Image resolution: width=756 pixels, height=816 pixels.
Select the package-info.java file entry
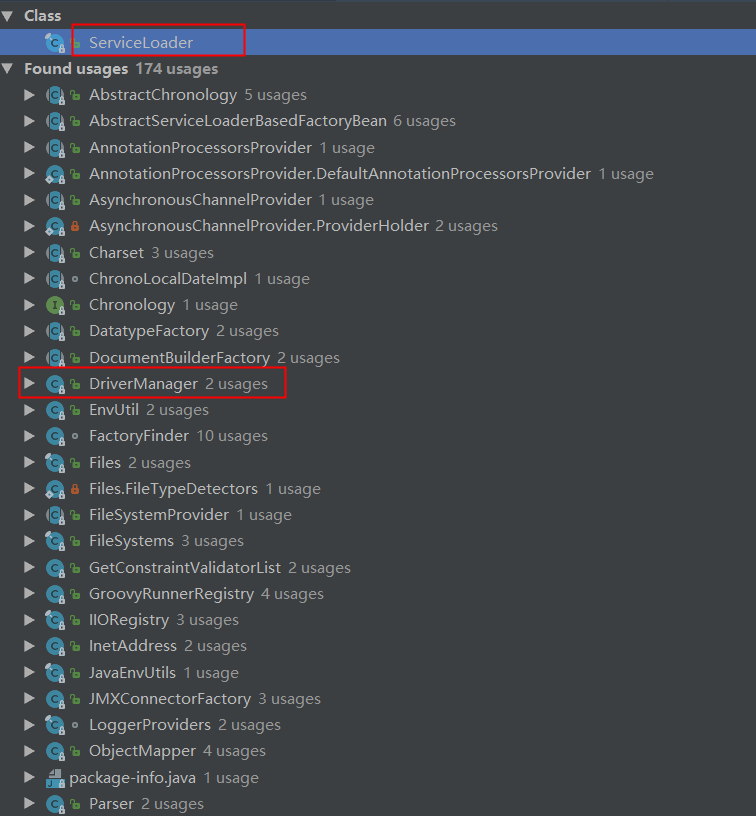click(164, 777)
